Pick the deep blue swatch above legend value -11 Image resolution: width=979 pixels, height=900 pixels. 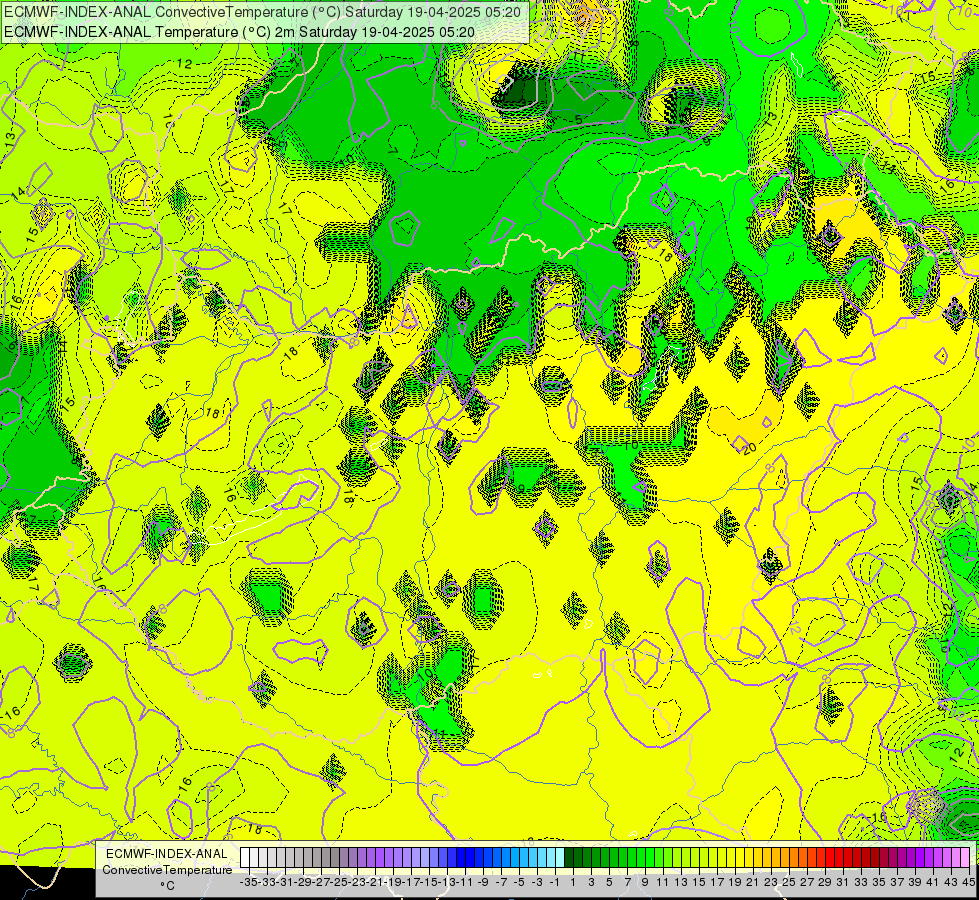coord(461,858)
